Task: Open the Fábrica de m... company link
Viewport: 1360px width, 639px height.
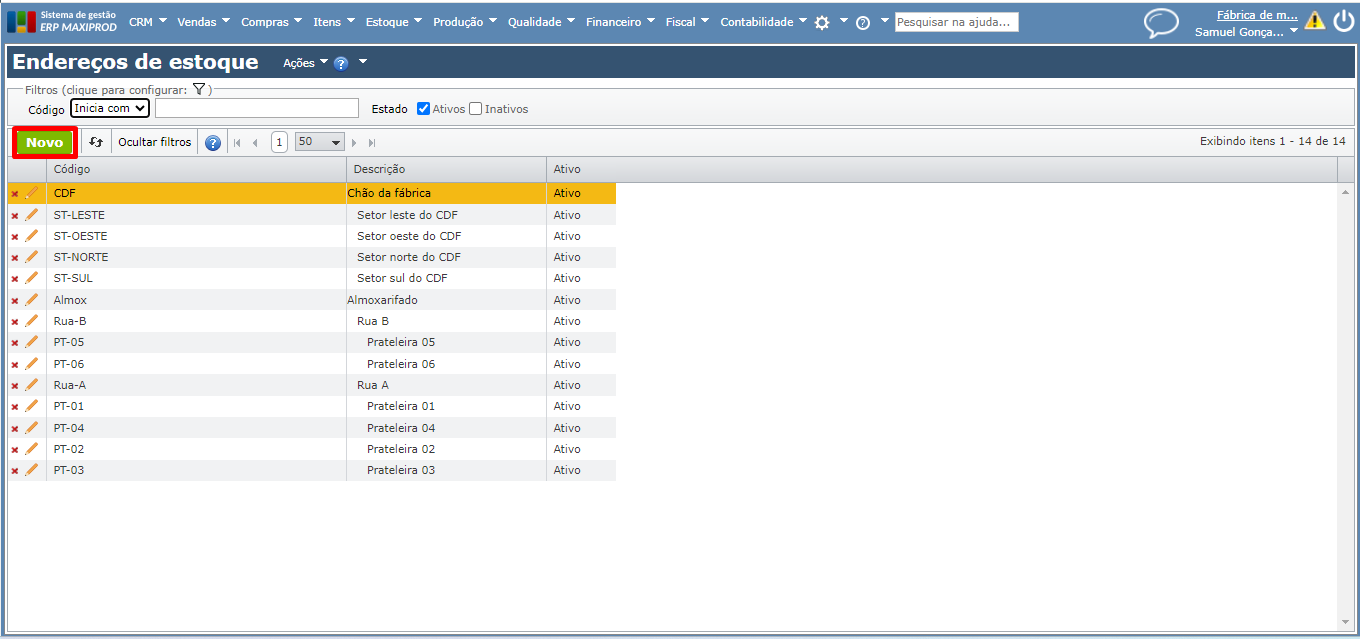Action: pyautogui.click(x=1257, y=15)
